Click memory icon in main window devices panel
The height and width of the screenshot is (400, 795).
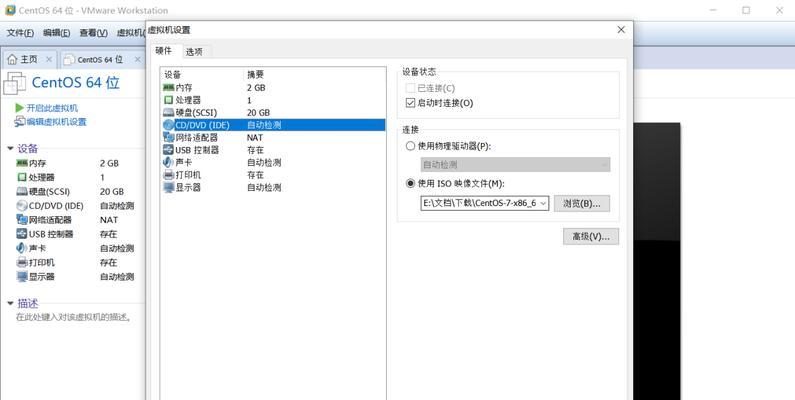coord(22,163)
